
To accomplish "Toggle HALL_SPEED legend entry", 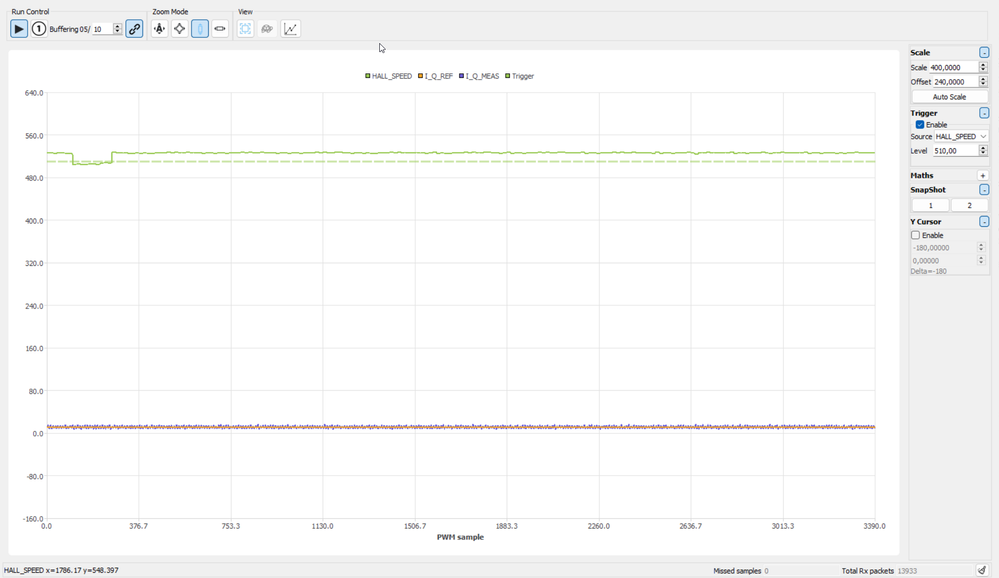I will click(x=388, y=76).
